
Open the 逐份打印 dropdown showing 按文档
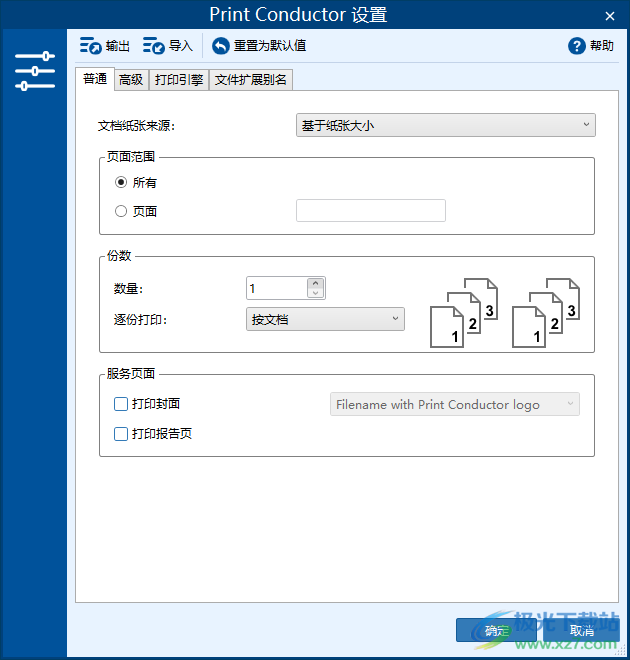tap(325, 319)
